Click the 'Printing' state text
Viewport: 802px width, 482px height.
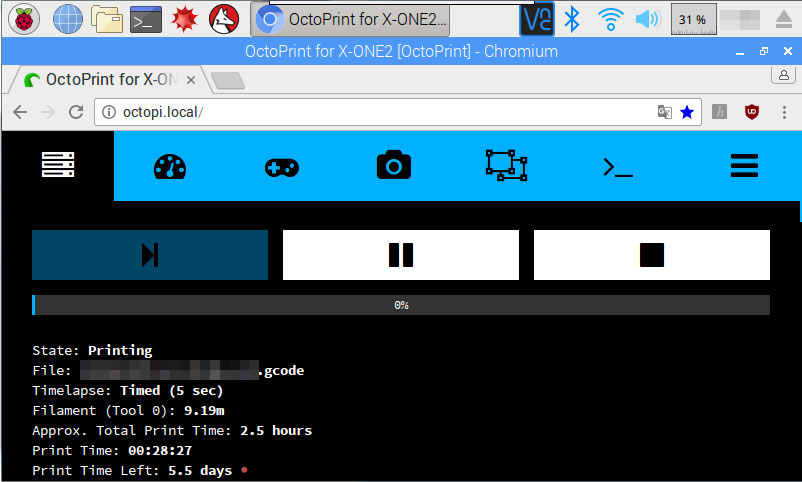pyautogui.click(x=120, y=350)
